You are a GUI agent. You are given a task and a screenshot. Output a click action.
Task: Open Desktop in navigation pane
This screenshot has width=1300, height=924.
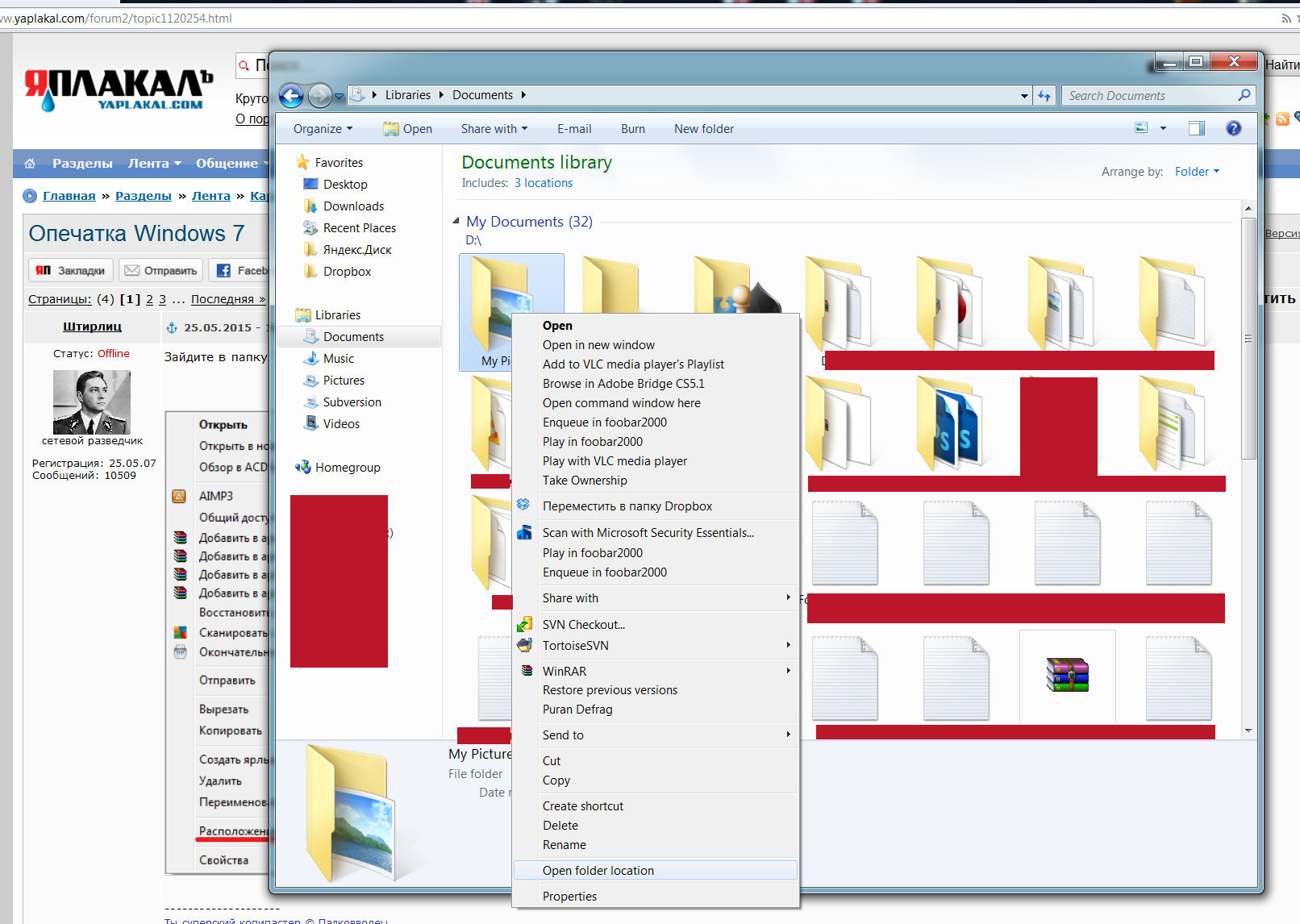coord(345,185)
